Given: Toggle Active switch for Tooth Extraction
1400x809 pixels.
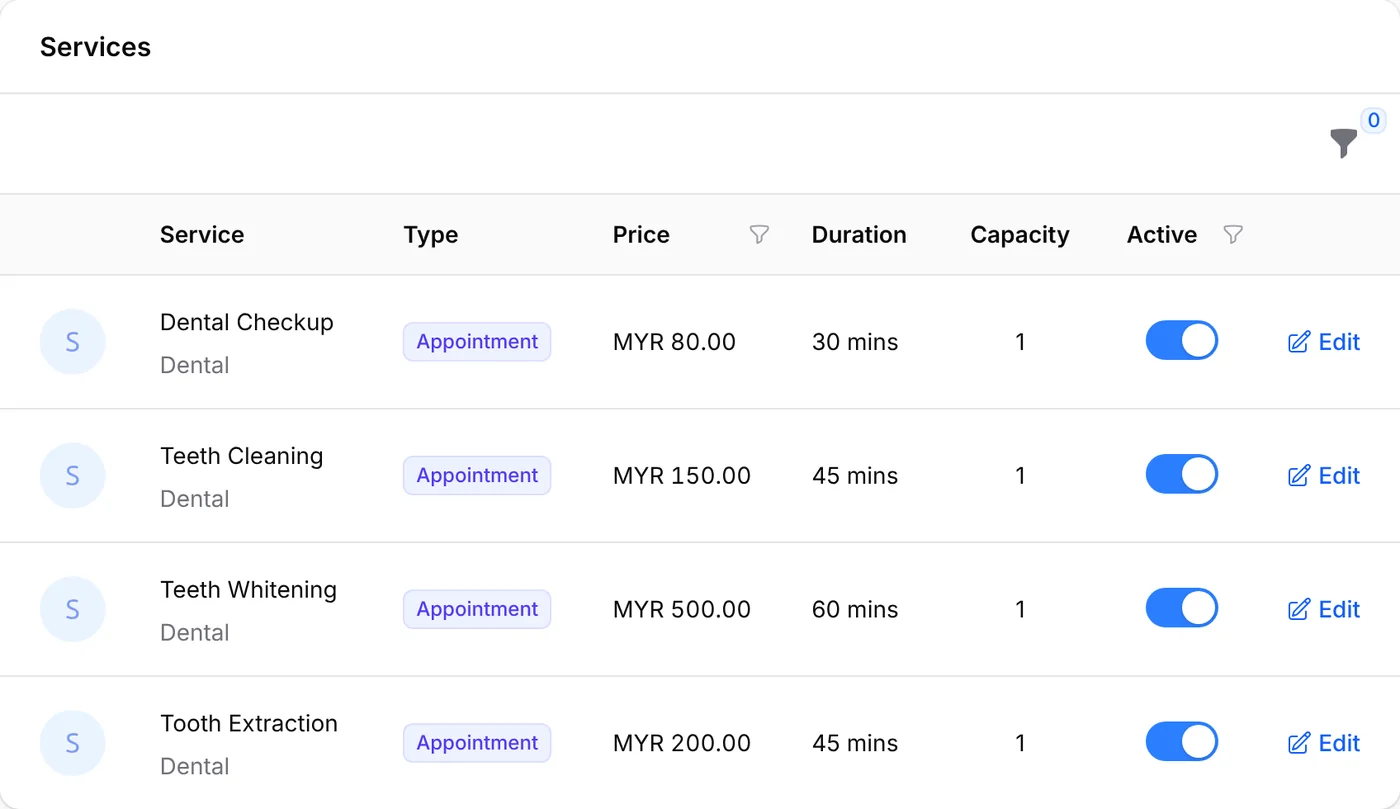Looking at the screenshot, I should pos(1182,743).
